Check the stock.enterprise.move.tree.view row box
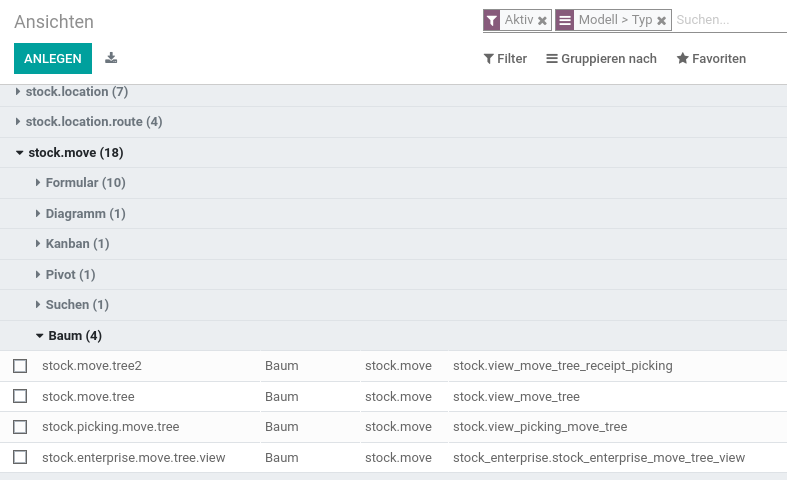The height and width of the screenshot is (480, 787). pyautogui.click(x=20, y=457)
